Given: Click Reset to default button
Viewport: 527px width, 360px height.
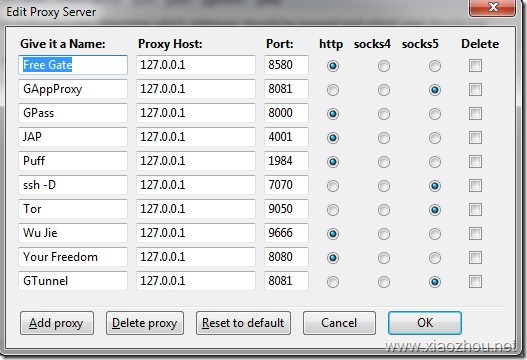Looking at the screenshot, I should [243, 323].
